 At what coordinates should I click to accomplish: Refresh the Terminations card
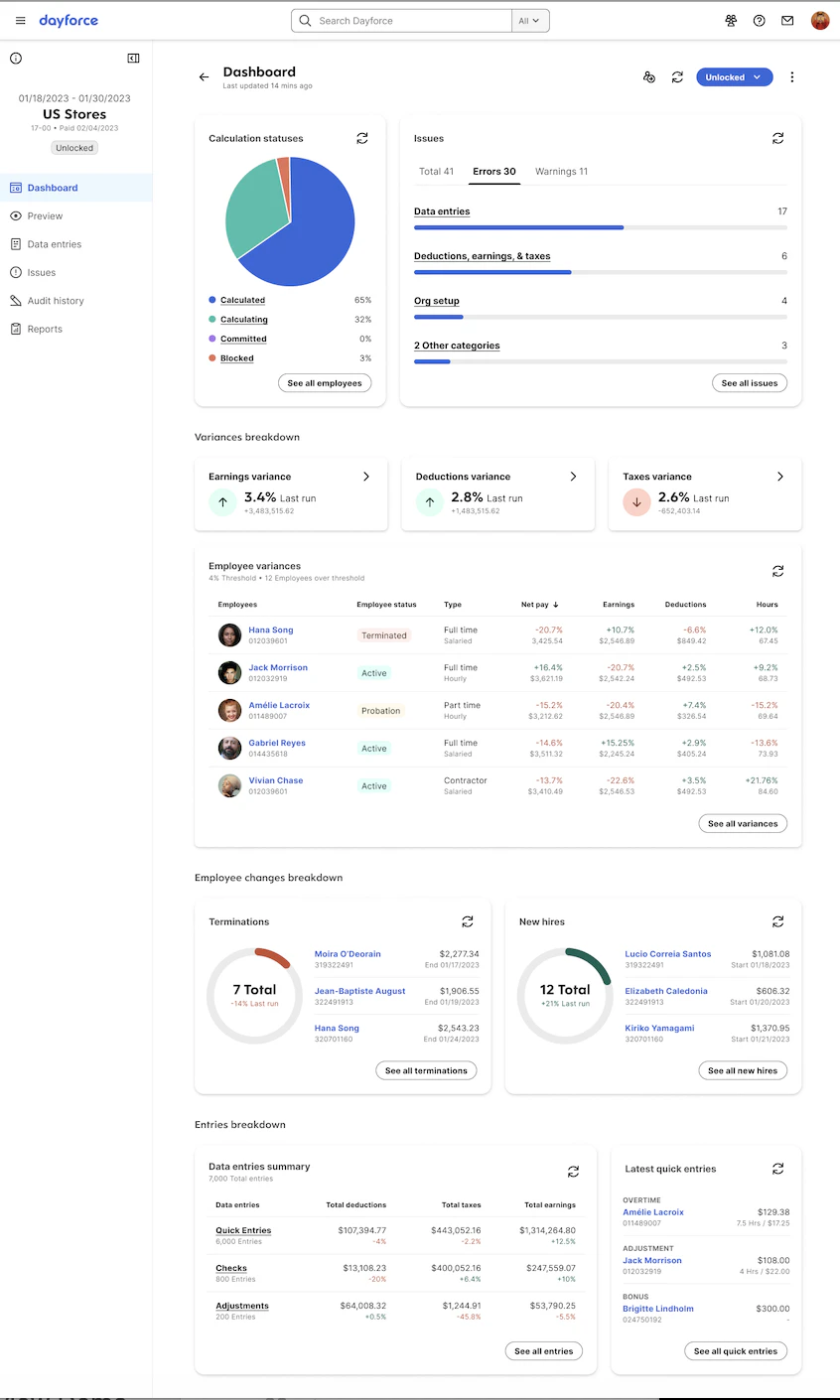[x=468, y=922]
